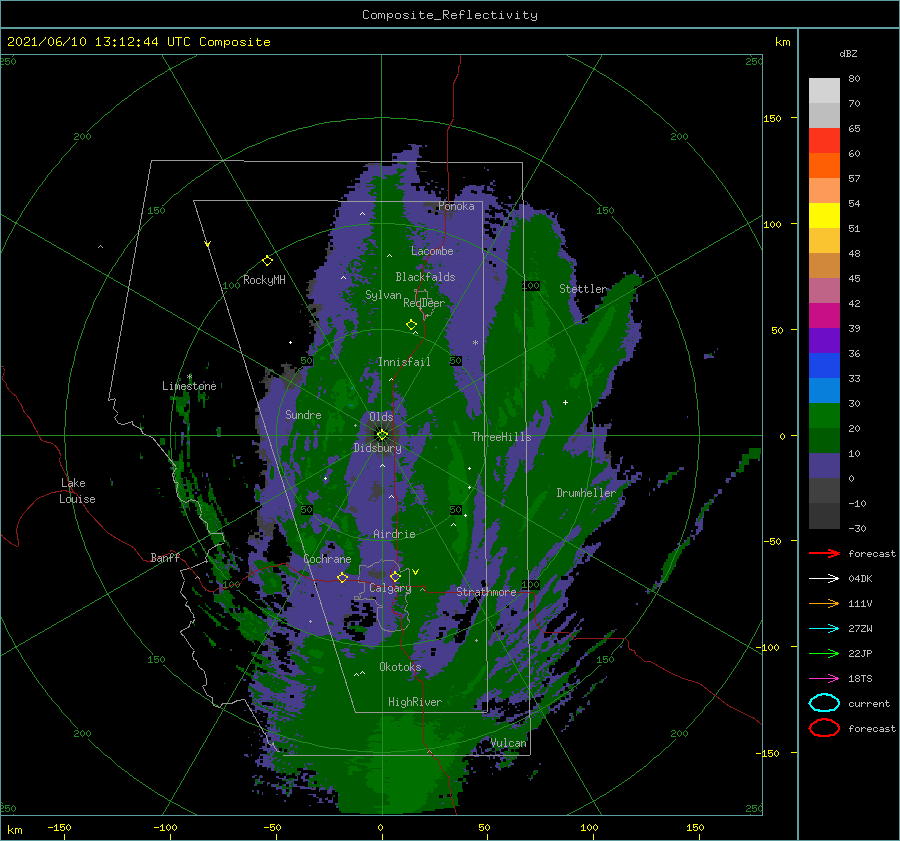The height and width of the screenshot is (841, 900).
Task: Select the purple 36-39 dBZ swatch
Action: [824, 340]
